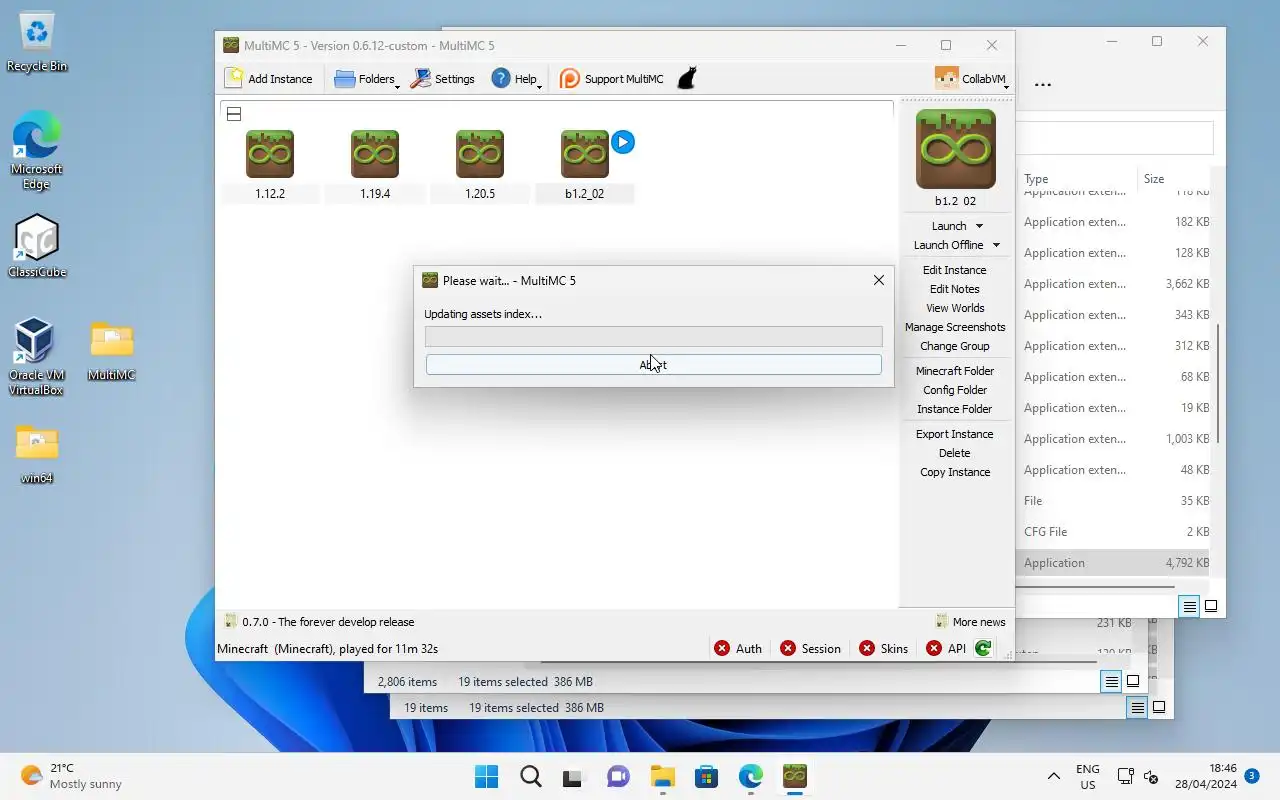Select the Application 4,792 KB row in Explorer
The image size is (1280, 800).
click(x=1116, y=563)
